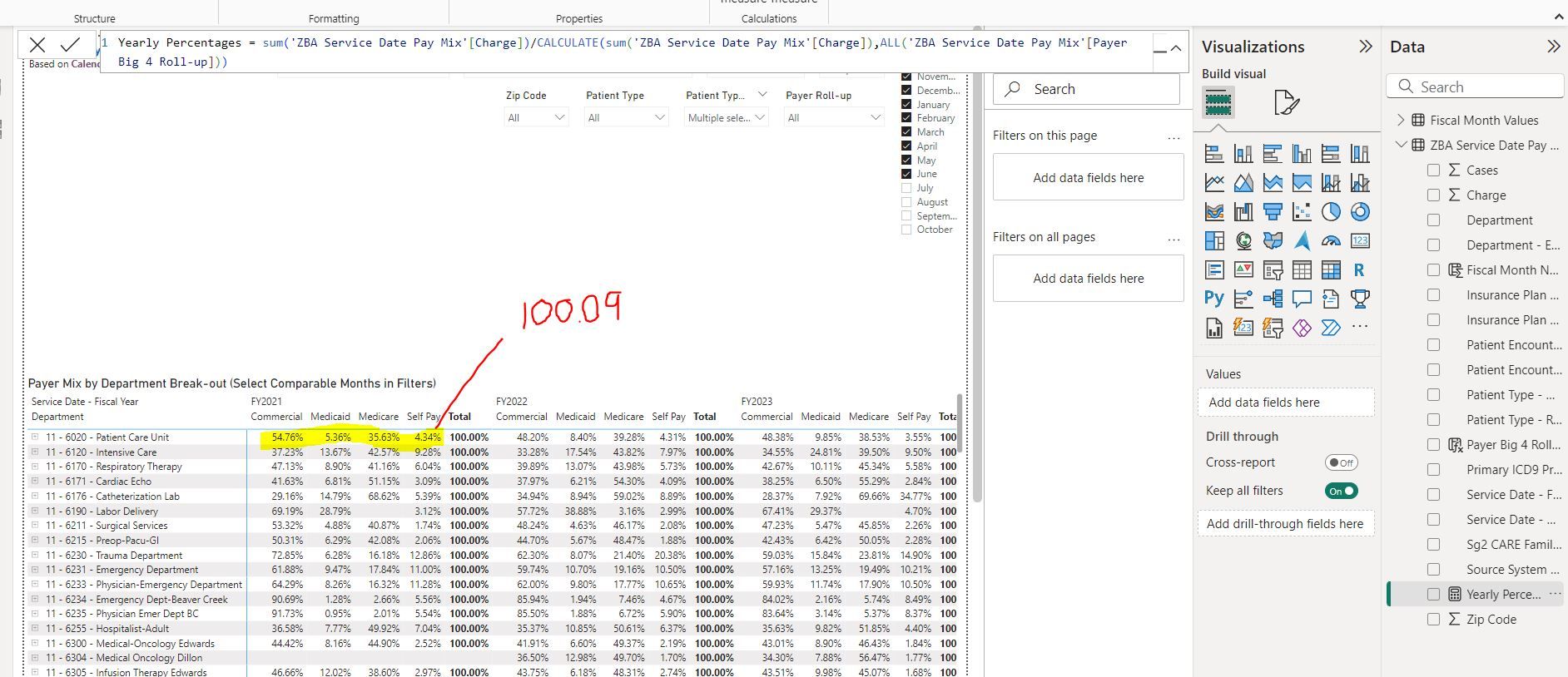
Task: Expand the 11 - 6020 Patient Care Unit row
Action: 35,437
